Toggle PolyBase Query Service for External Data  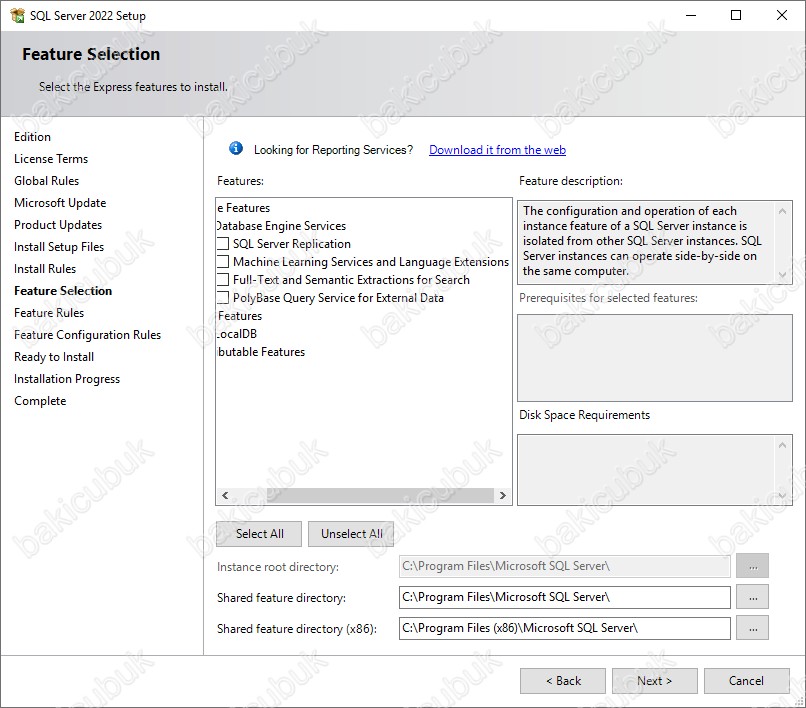click(223, 298)
